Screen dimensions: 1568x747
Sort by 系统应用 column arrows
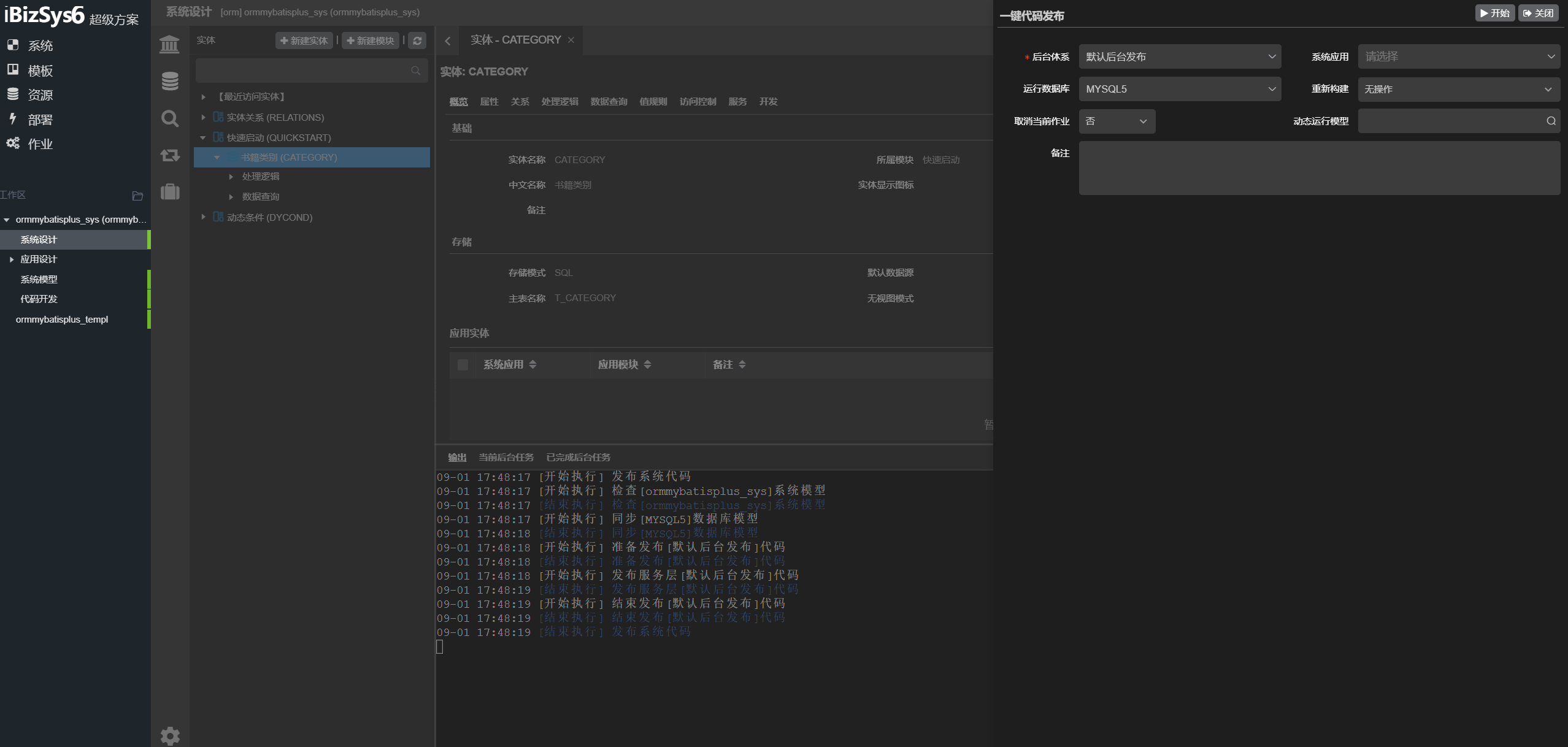[x=532, y=364]
